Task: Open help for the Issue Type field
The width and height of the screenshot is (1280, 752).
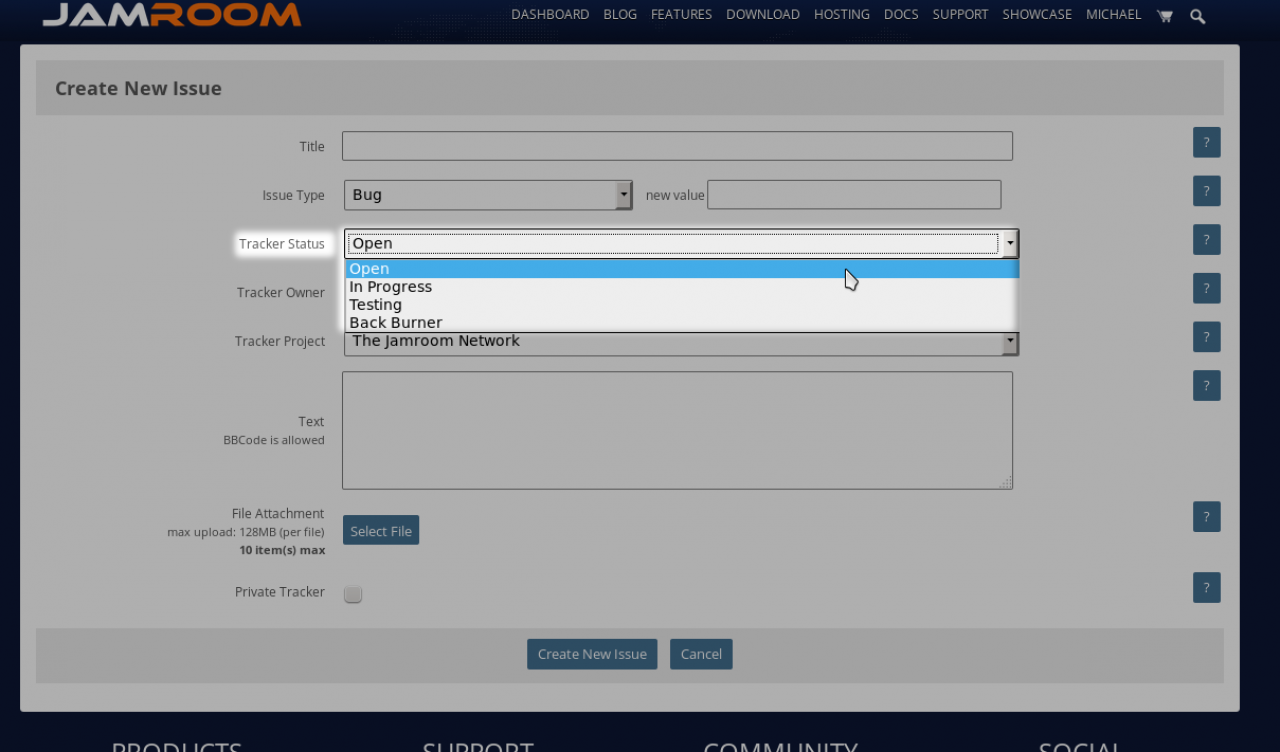Action: coord(1206,191)
